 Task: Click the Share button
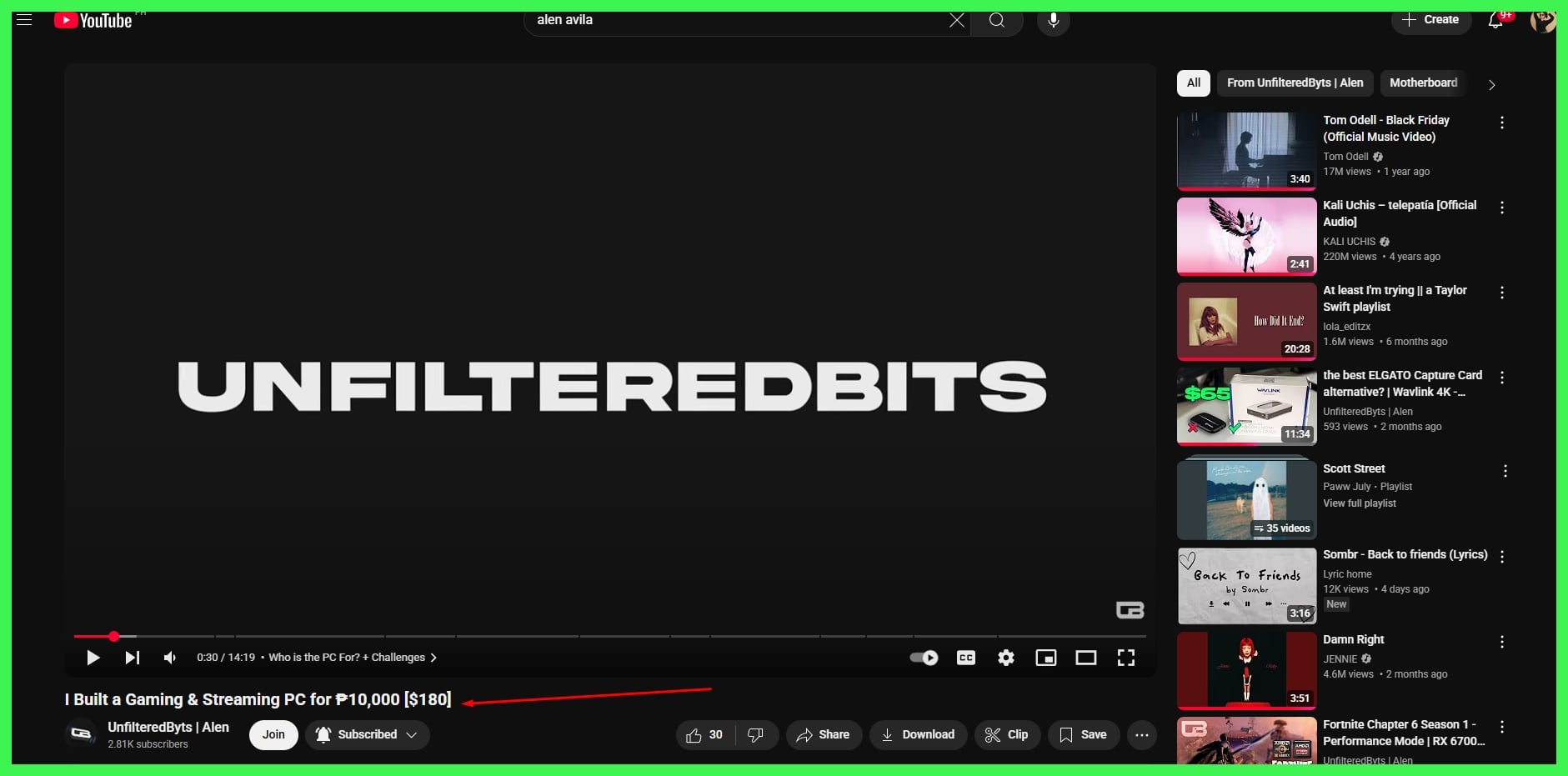click(823, 734)
